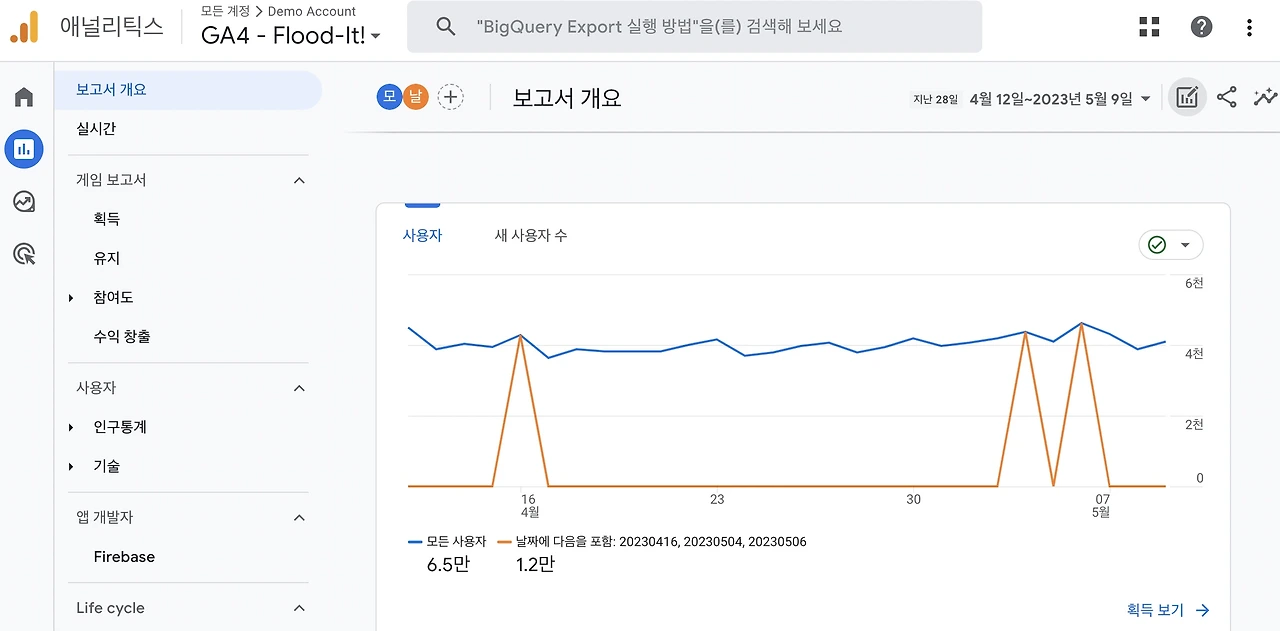Toggle the orange 날 date comparison chip
This screenshot has width=1280, height=631.
[x=417, y=97]
